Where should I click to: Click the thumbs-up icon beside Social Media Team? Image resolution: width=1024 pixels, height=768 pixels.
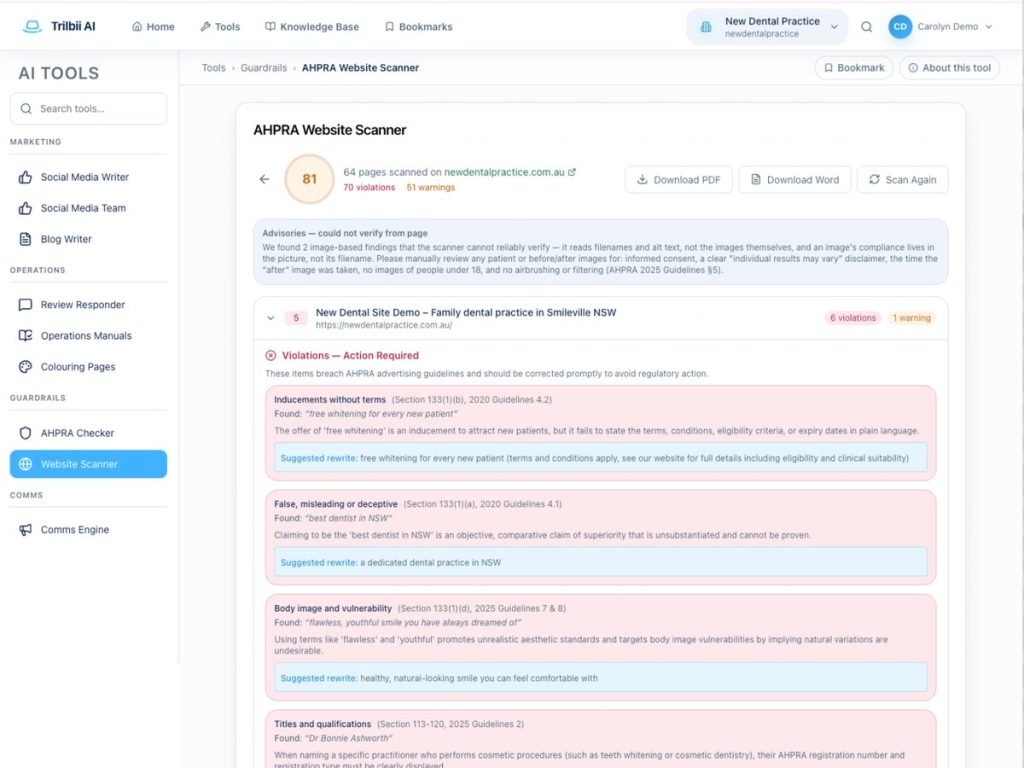[x=25, y=208]
